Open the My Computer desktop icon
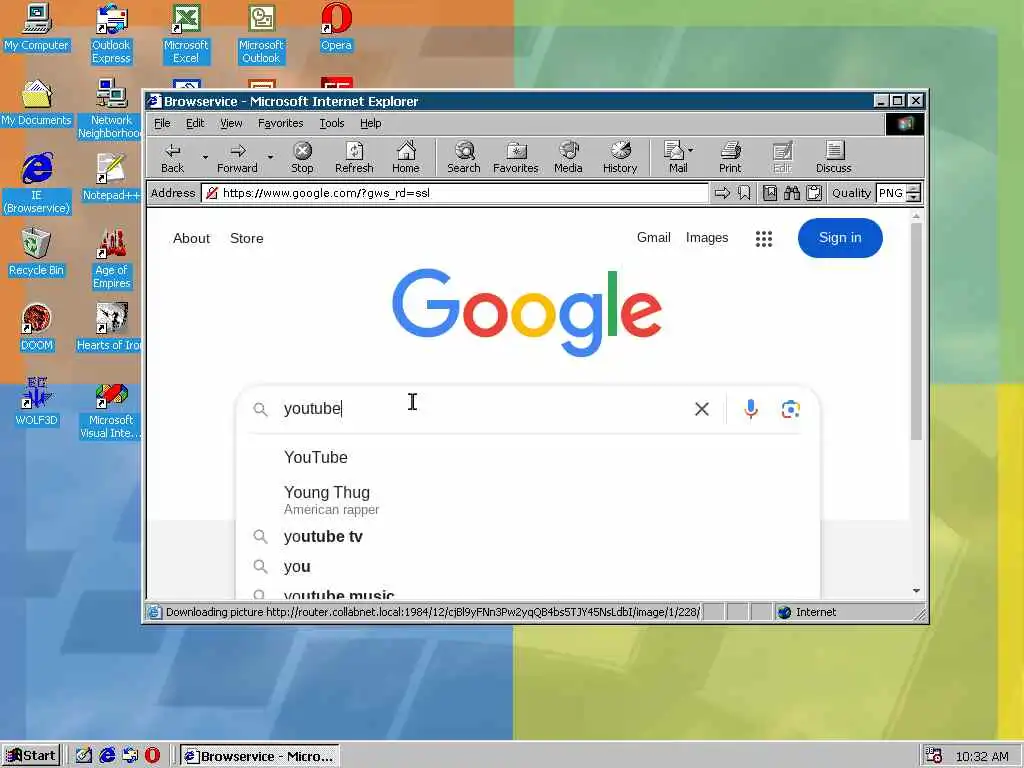1024x768 pixels. click(37, 28)
